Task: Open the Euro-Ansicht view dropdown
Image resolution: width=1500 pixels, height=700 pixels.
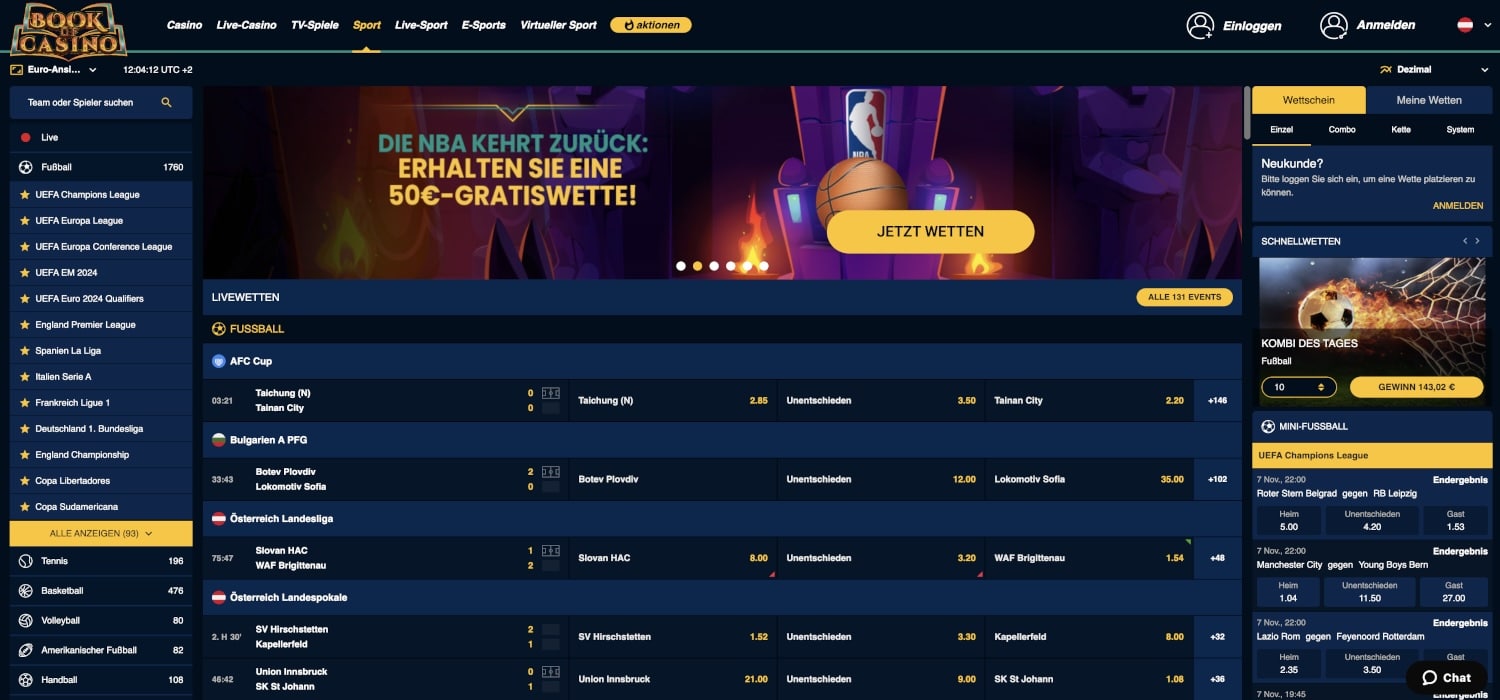Action: pyautogui.click(x=54, y=70)
